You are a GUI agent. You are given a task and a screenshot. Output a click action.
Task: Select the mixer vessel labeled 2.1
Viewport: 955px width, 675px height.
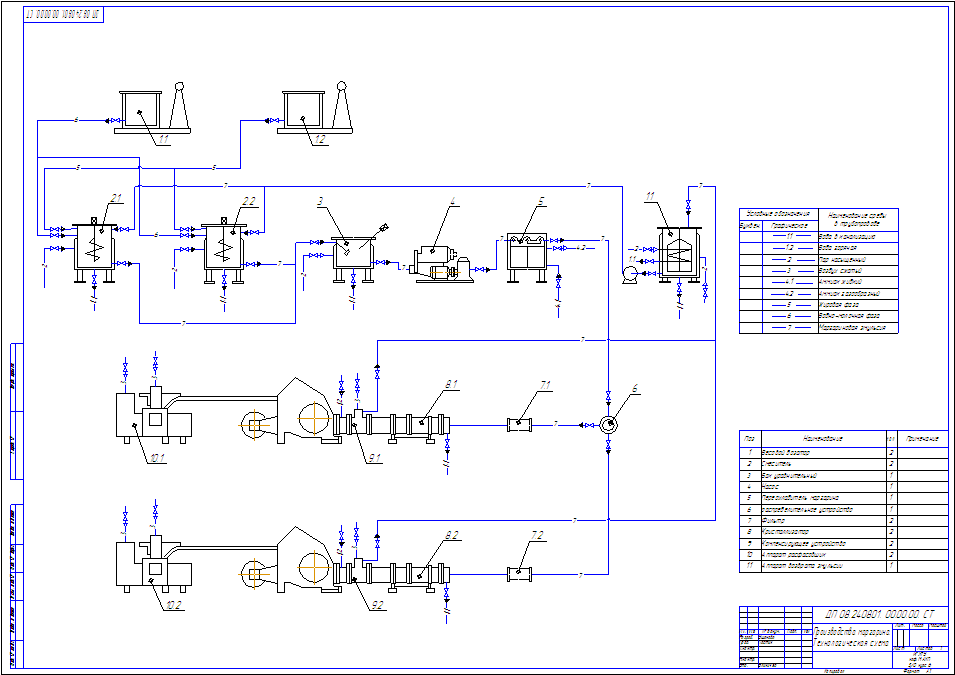pos(94,250)
